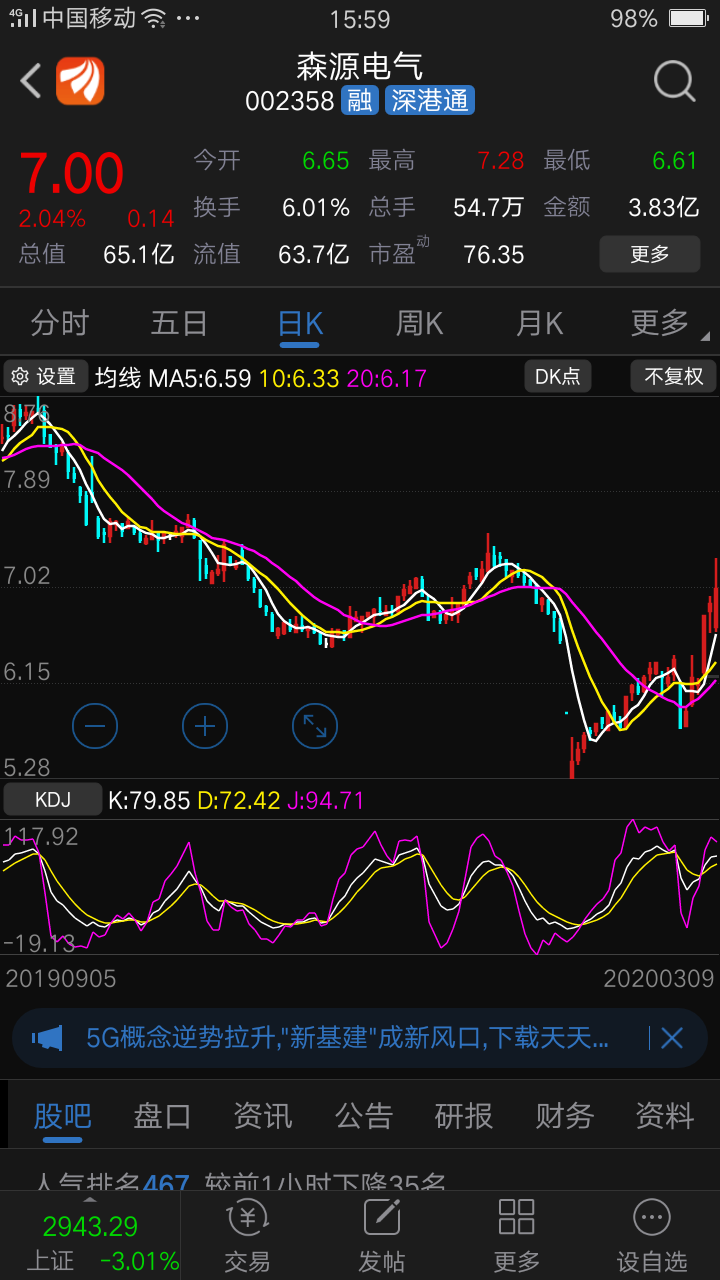The height and width of the screenshot is (1280, 720).
Task: Open stock search magnifier icon
Action: point(674,81)
